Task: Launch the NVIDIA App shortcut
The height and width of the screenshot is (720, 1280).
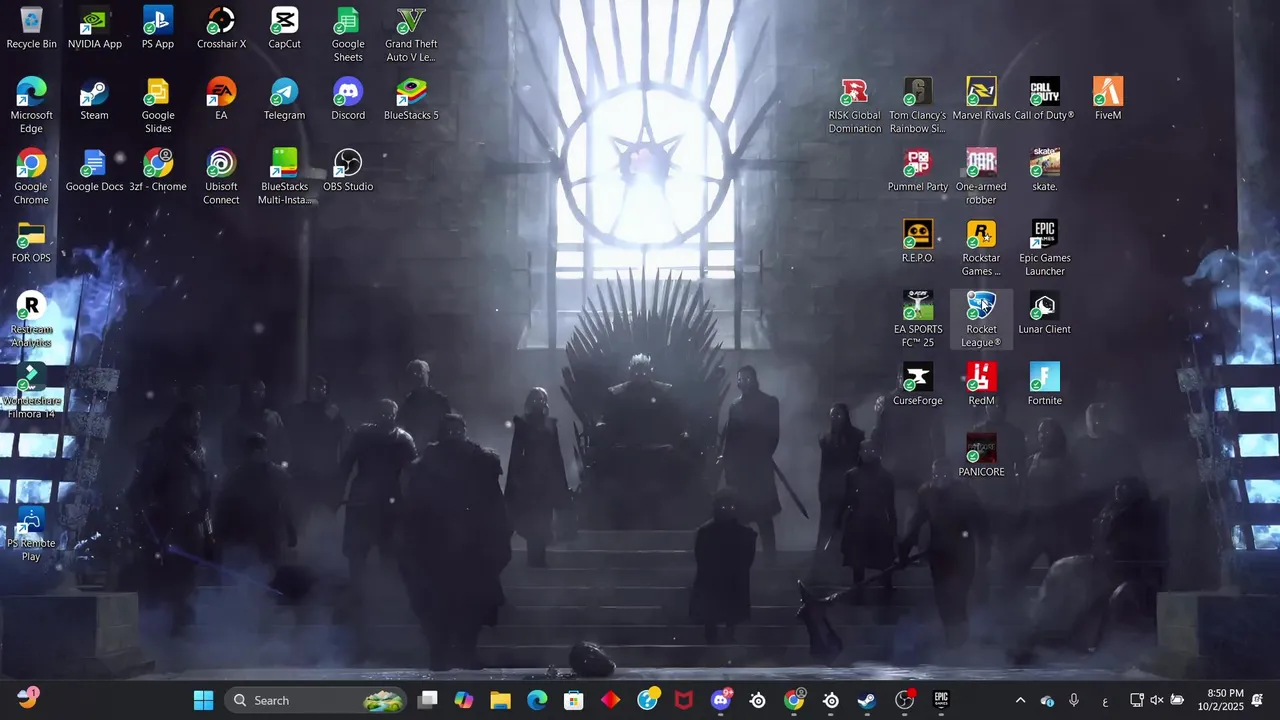Action: (x=94, y=28)
